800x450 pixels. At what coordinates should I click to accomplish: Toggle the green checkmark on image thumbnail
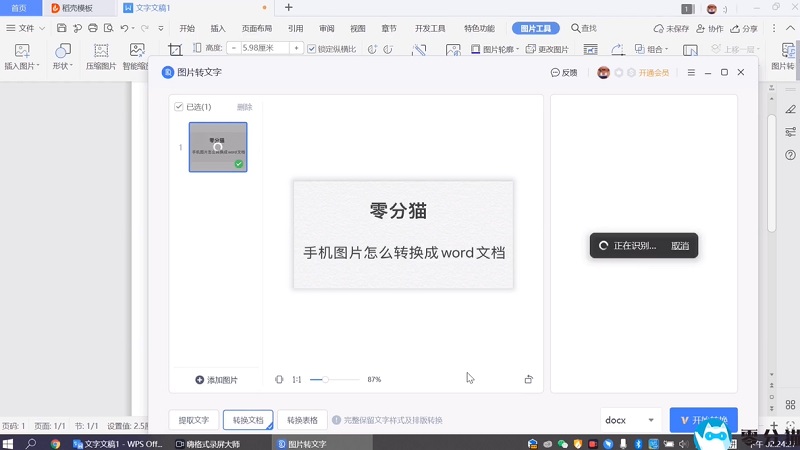pos(238,164)
